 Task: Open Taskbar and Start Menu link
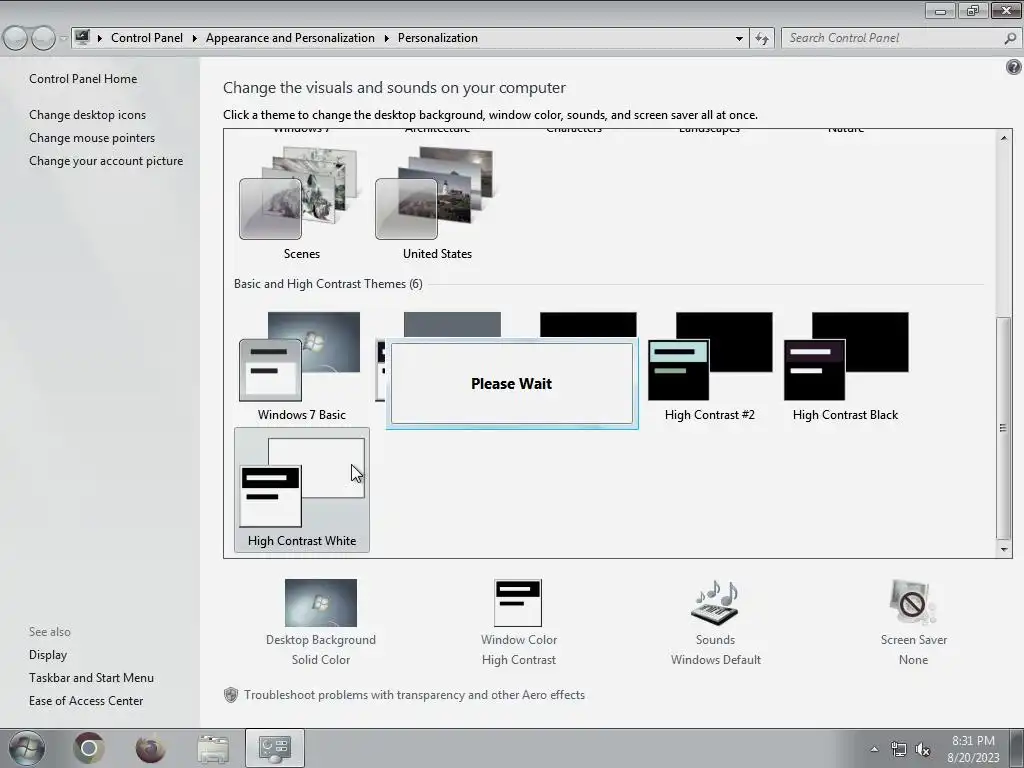coord(91,678)
